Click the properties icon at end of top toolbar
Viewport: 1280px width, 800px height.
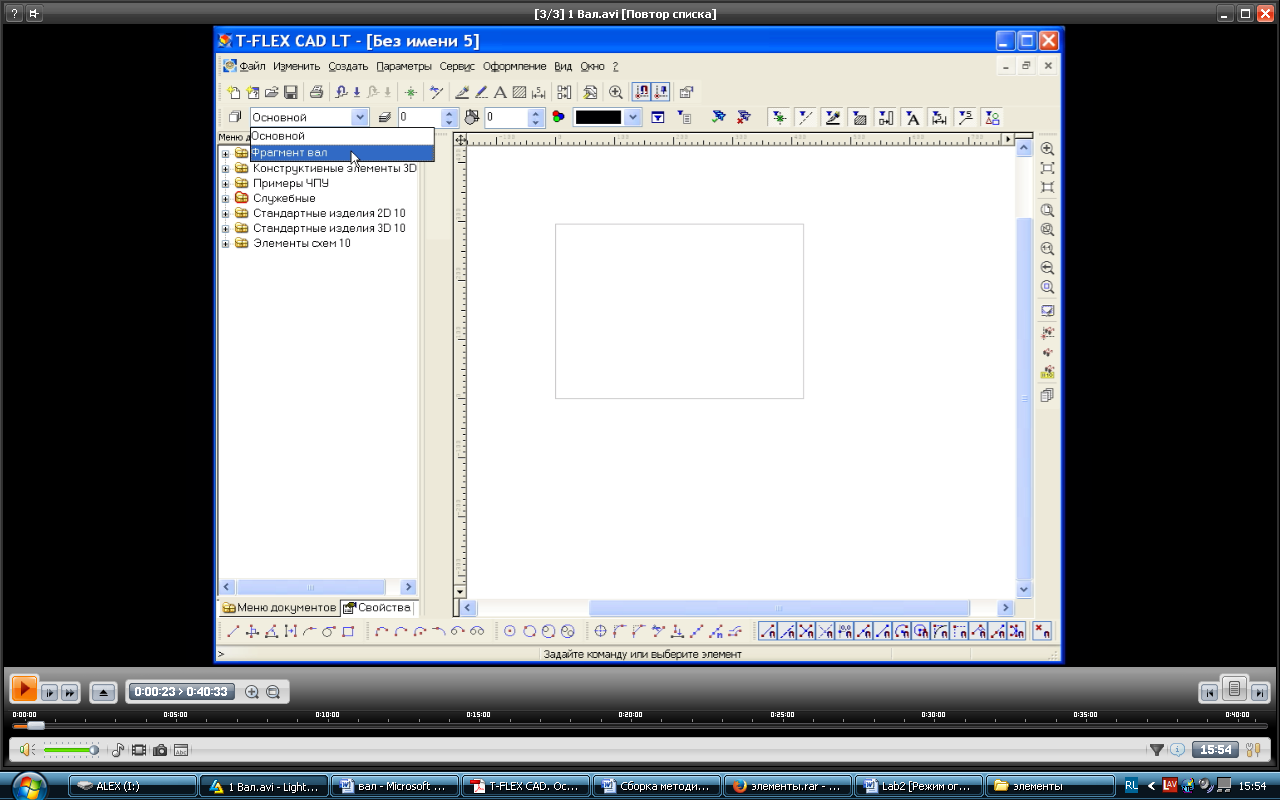pyautogui.click(x=687, y=92)
